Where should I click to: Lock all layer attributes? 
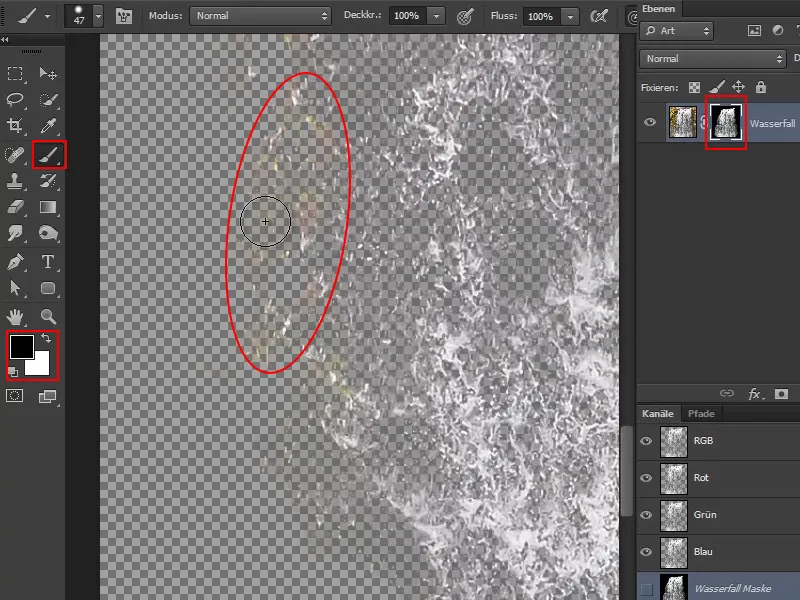point(761,87)
